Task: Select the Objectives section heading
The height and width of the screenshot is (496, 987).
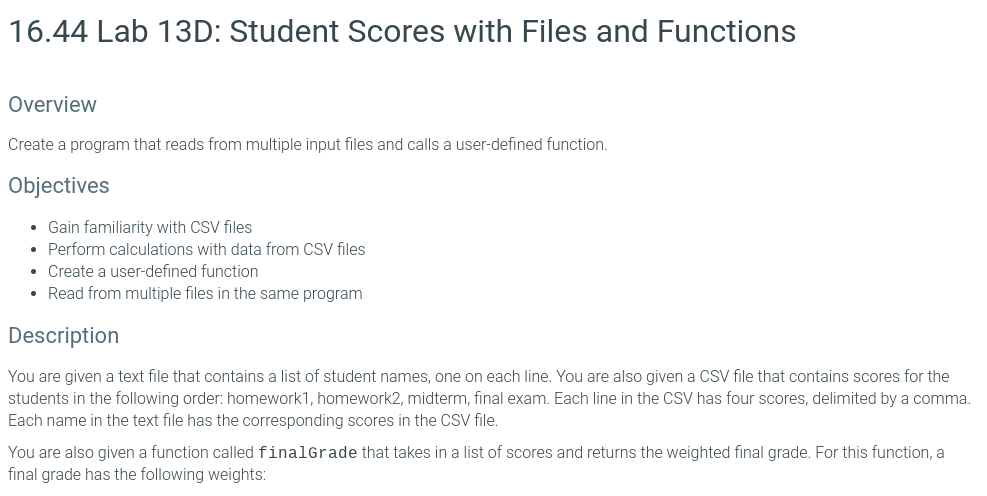Action: [59, 186]
